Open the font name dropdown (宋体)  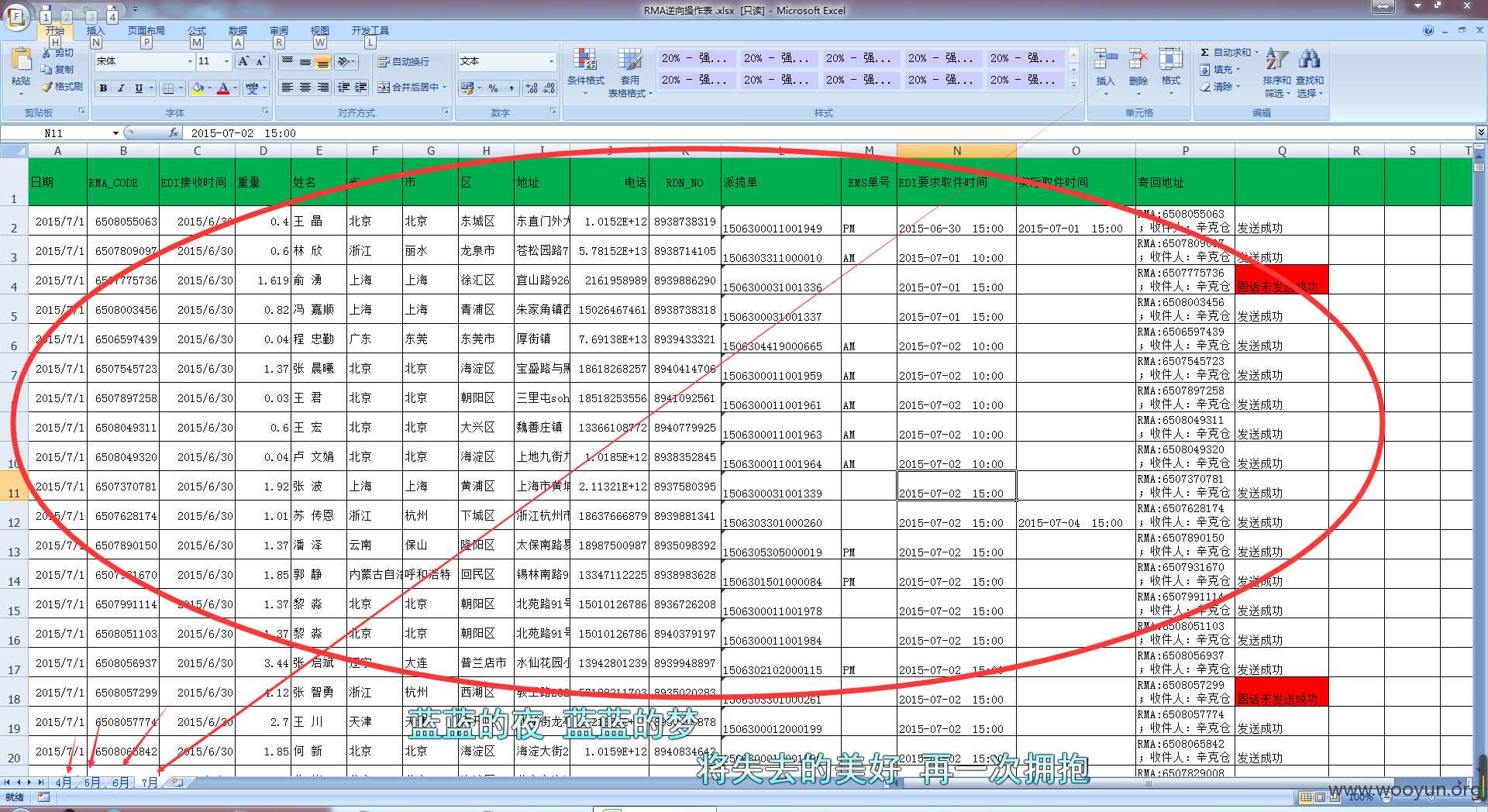pos(190,61)
